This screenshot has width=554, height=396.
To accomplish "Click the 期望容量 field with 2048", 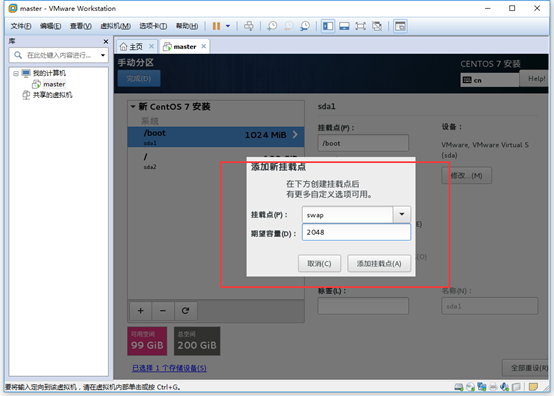I will 356,232.
